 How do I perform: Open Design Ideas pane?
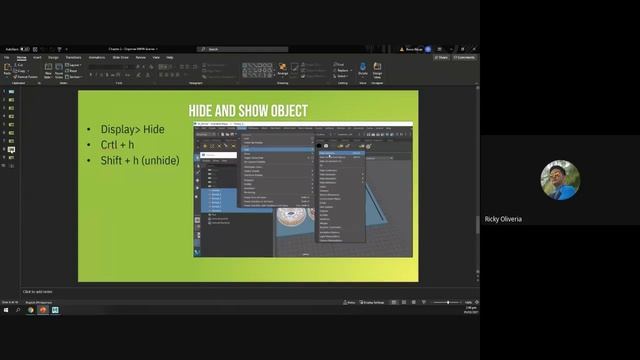(x=378, y=70)
